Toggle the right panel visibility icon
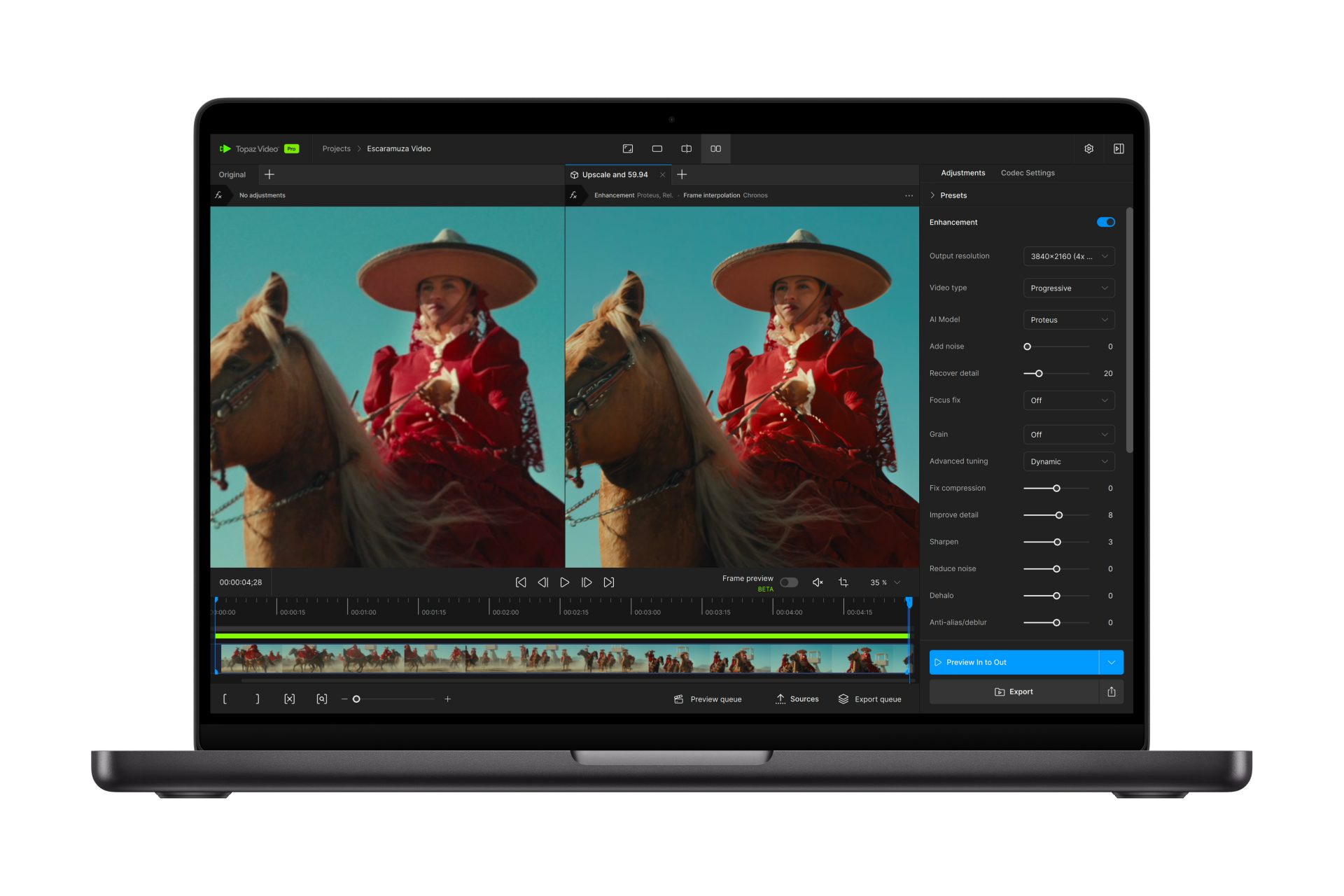 (x=1119, y=148)
